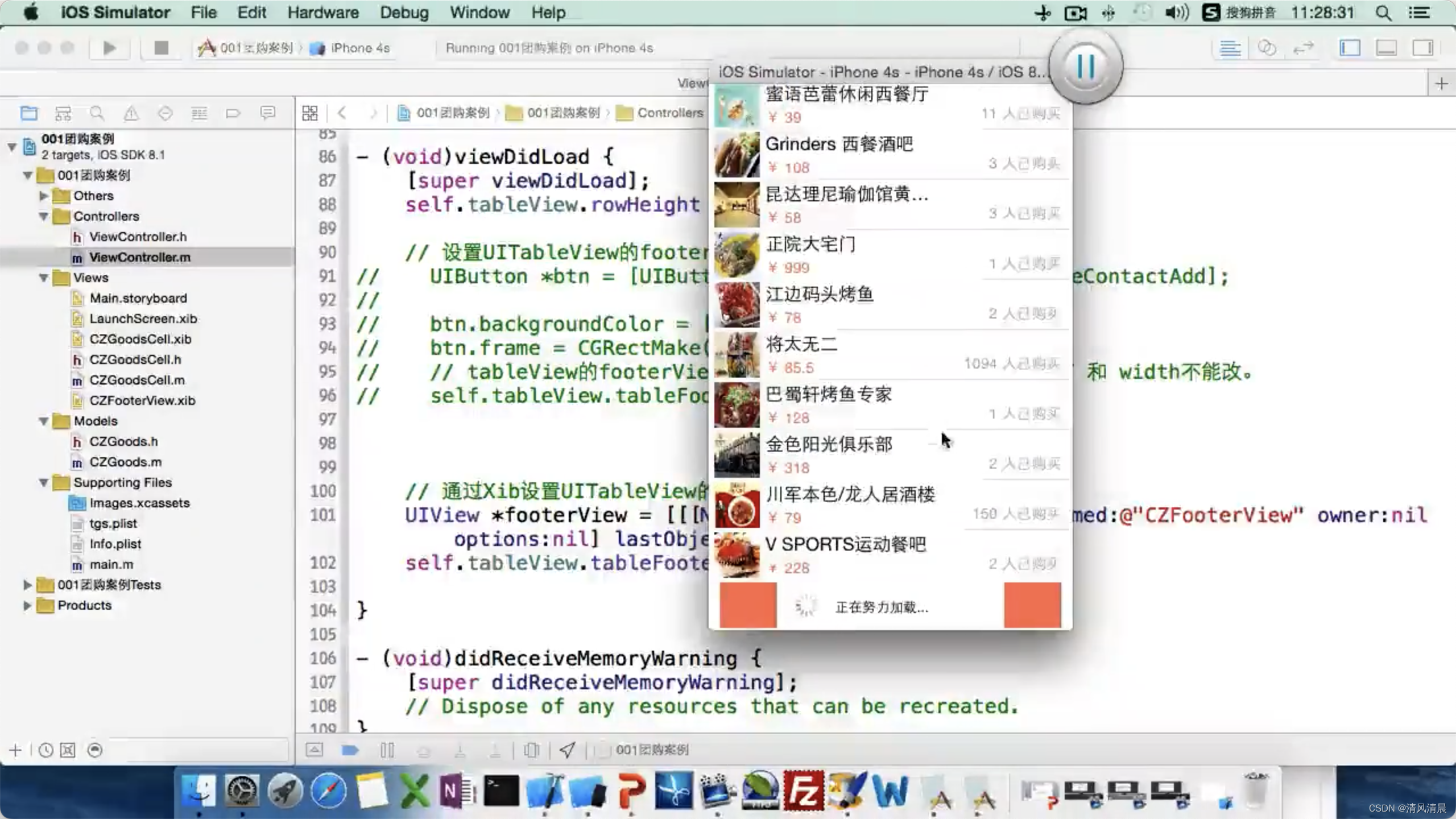Open the Symbol navigator icon
The height and width of the screenshot is (819, 1456).
coord(63,113)
